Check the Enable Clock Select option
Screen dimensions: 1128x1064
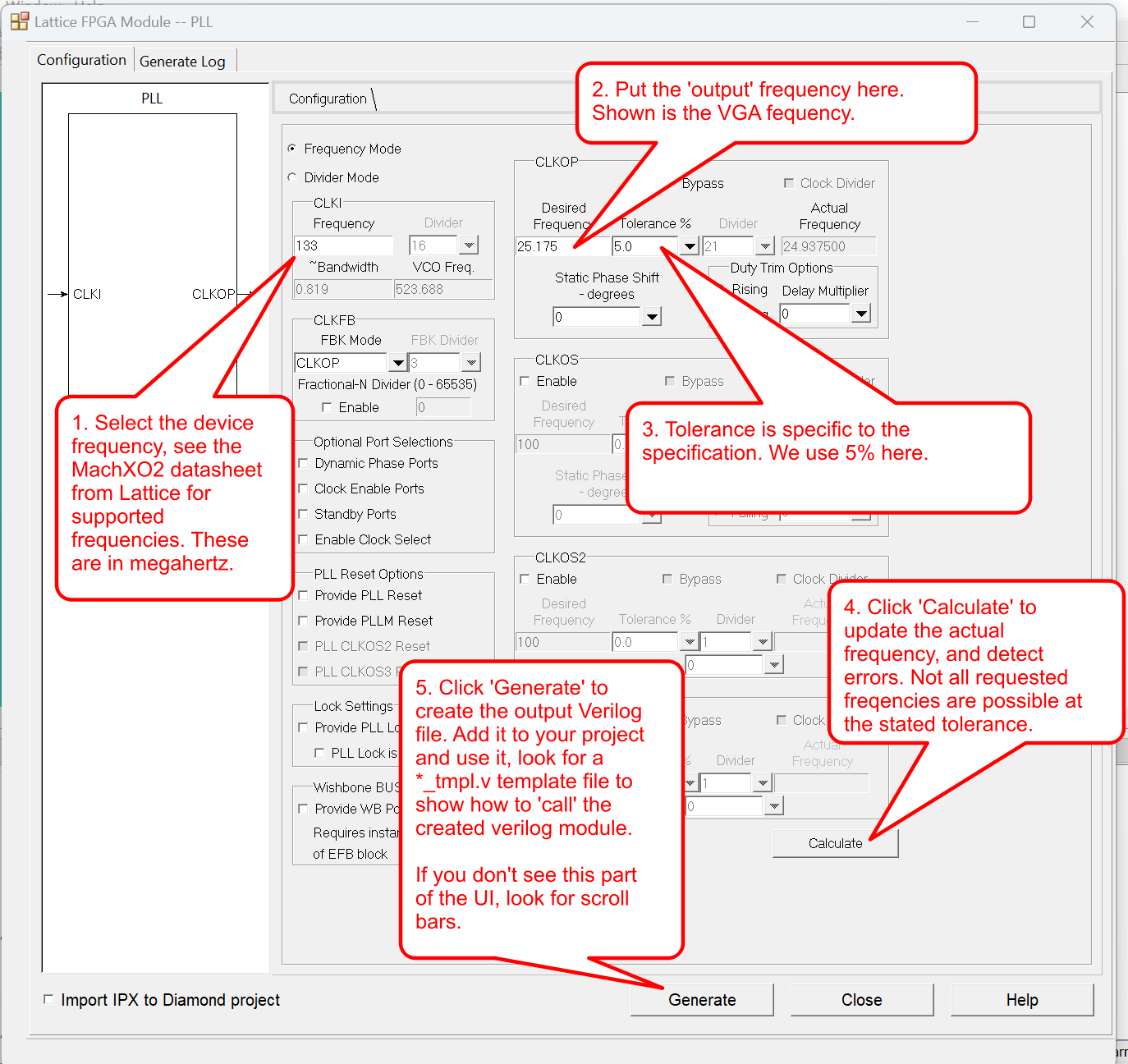(303, 539)
